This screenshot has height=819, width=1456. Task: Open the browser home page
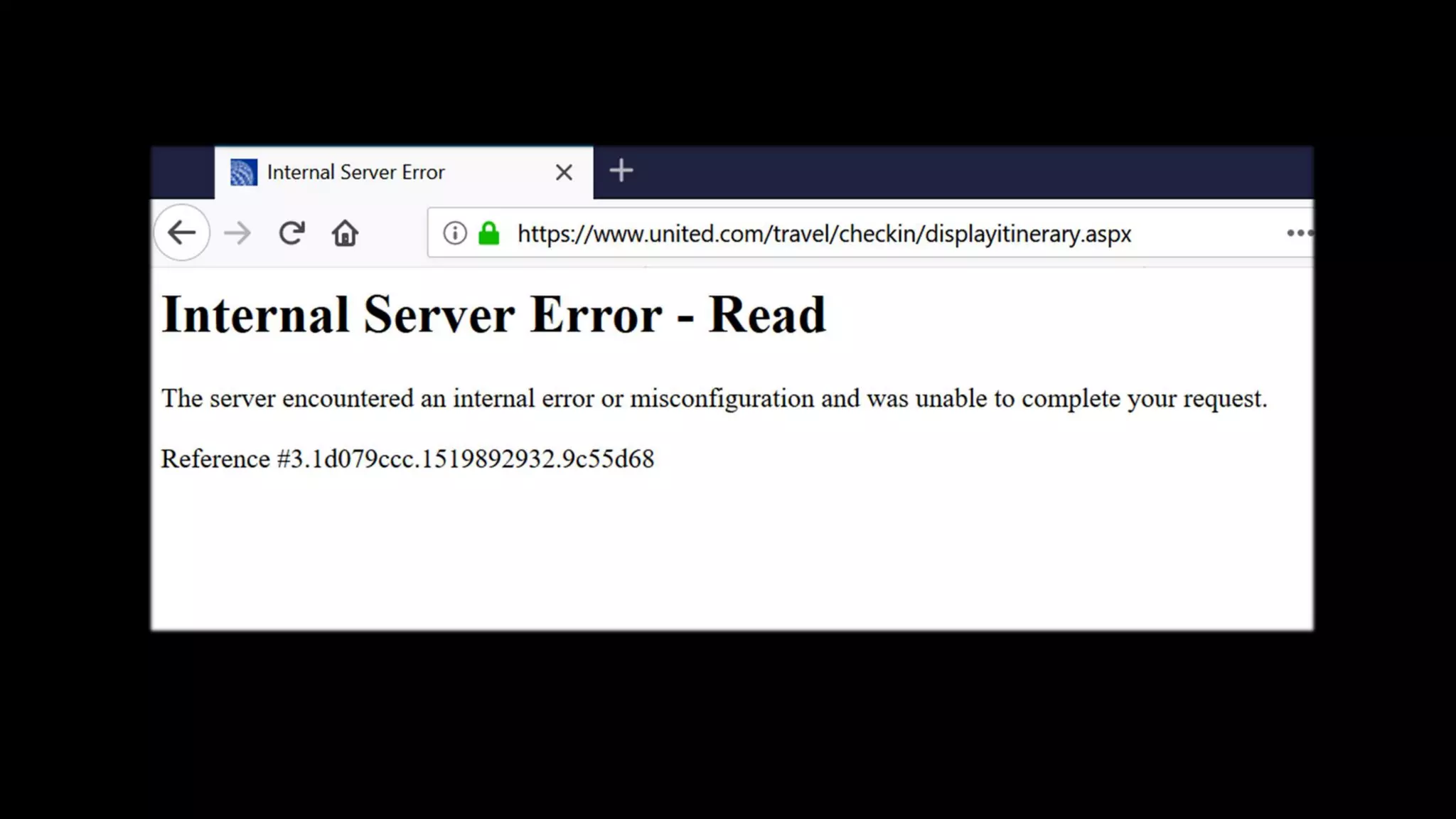pos(345,233)
